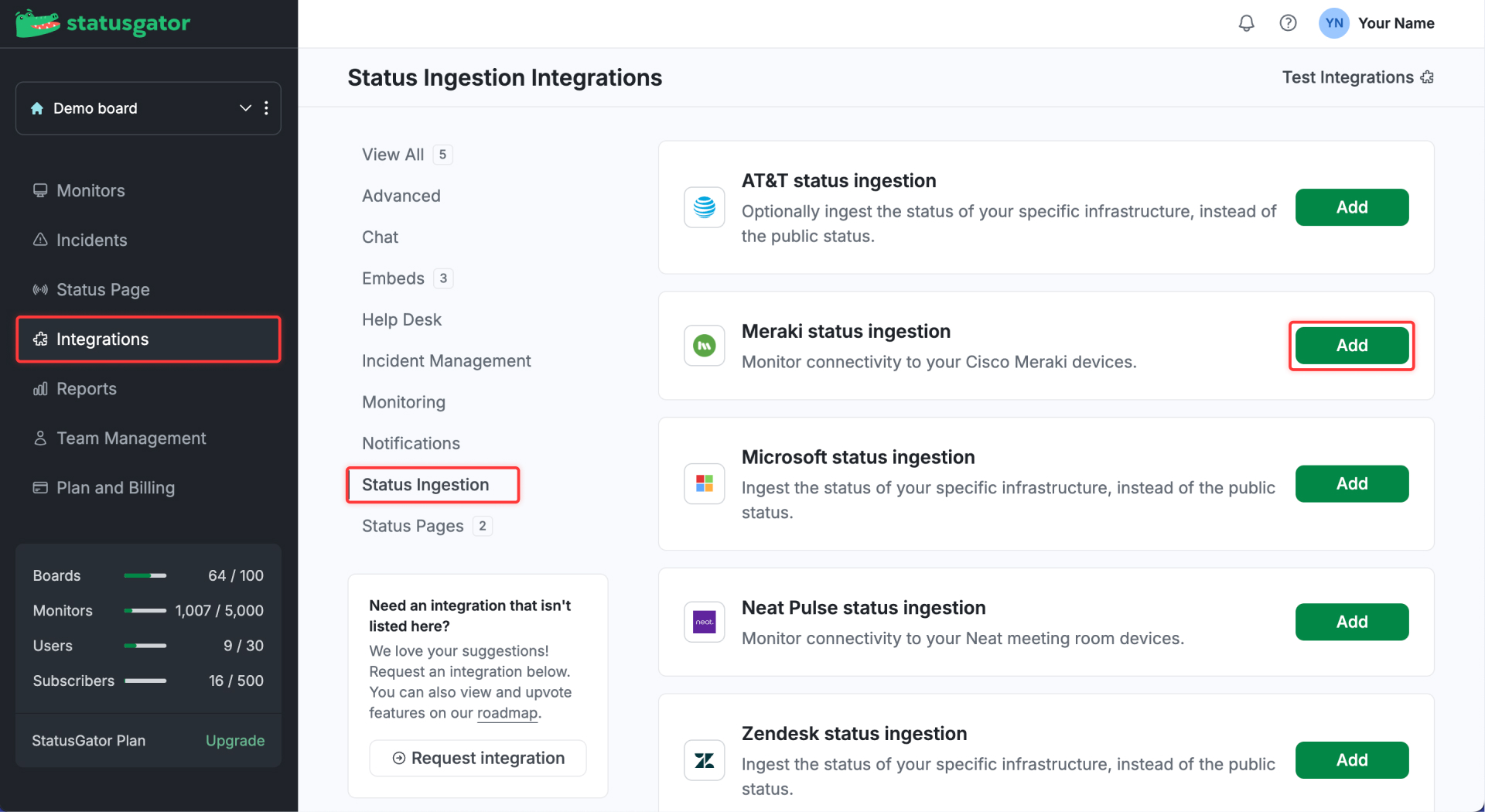Open the Demo board three-dot menu

click(266, 108)
